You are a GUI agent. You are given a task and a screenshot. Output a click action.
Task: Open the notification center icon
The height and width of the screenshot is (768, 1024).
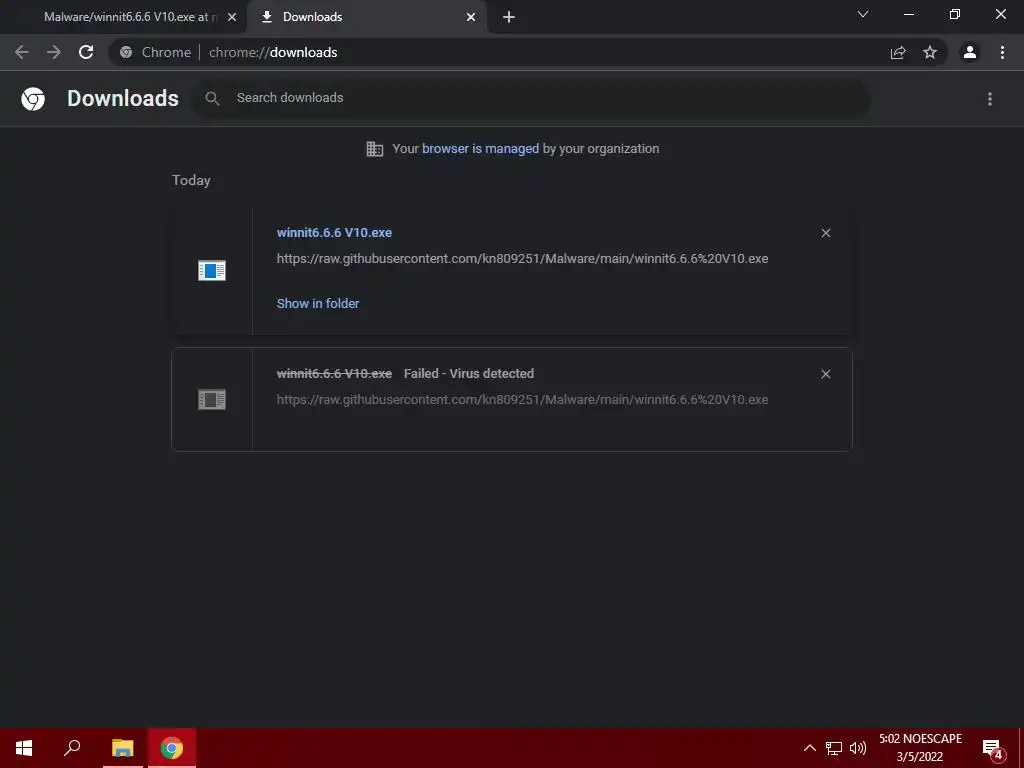993,749
